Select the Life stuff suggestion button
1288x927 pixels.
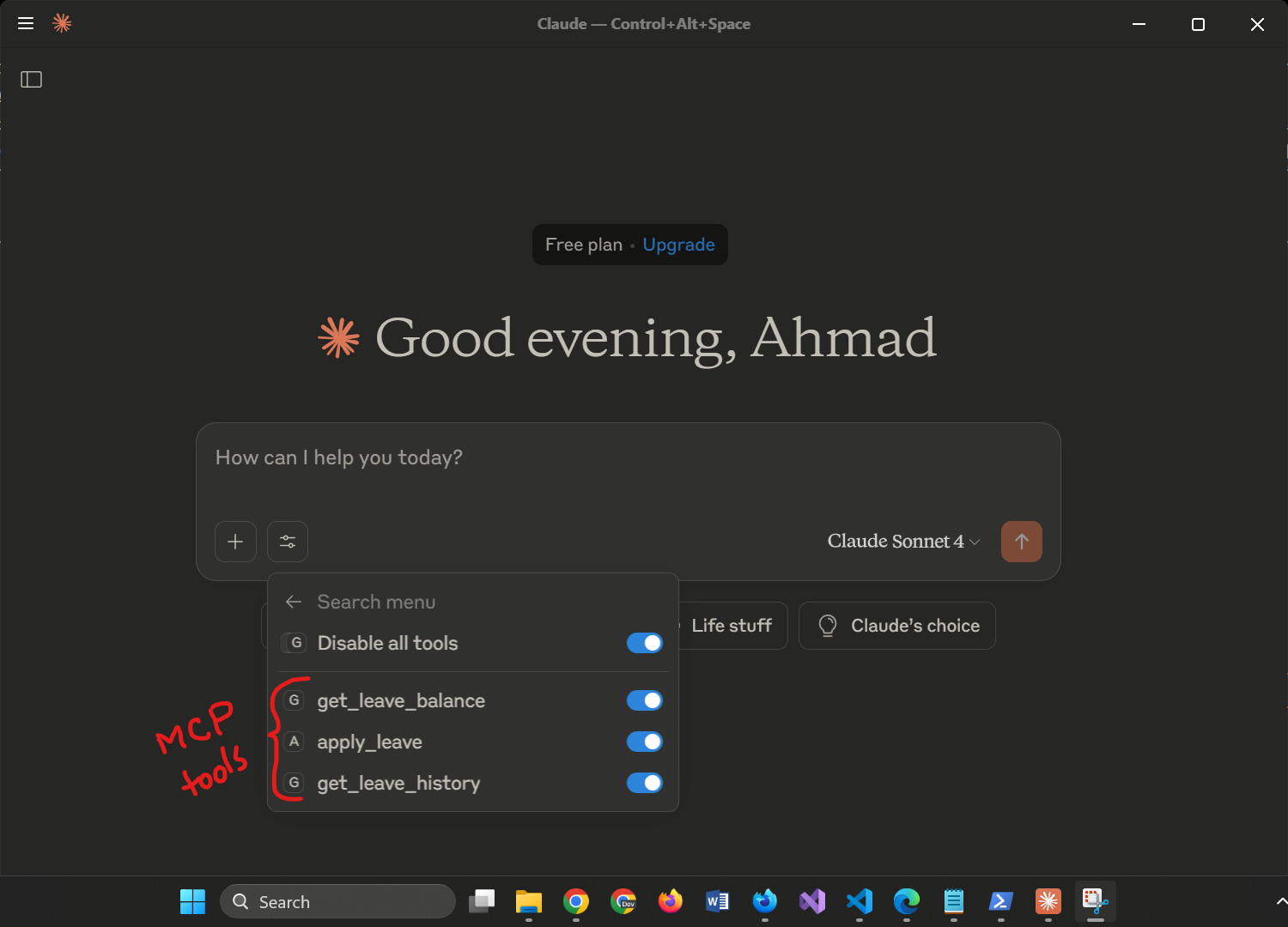(x=732, y=626)
